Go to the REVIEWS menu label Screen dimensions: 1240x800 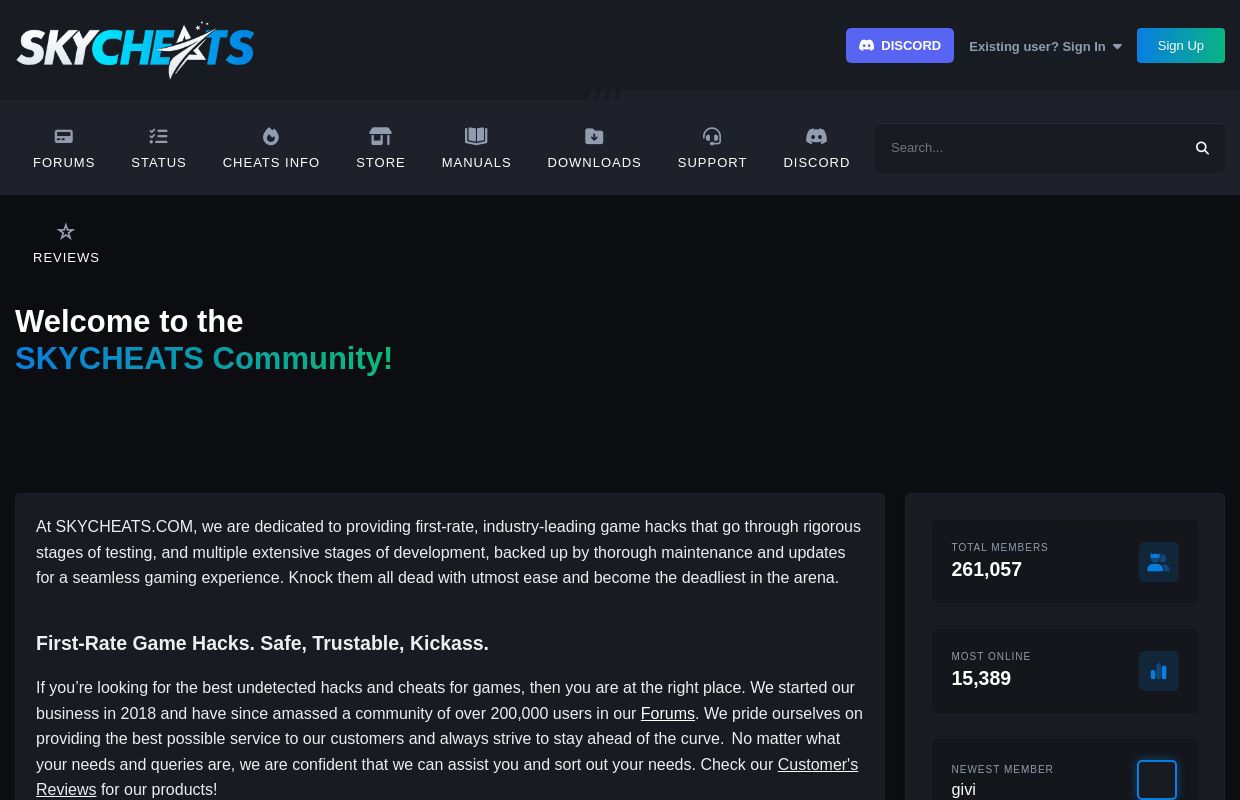click(x=66, y=257)
